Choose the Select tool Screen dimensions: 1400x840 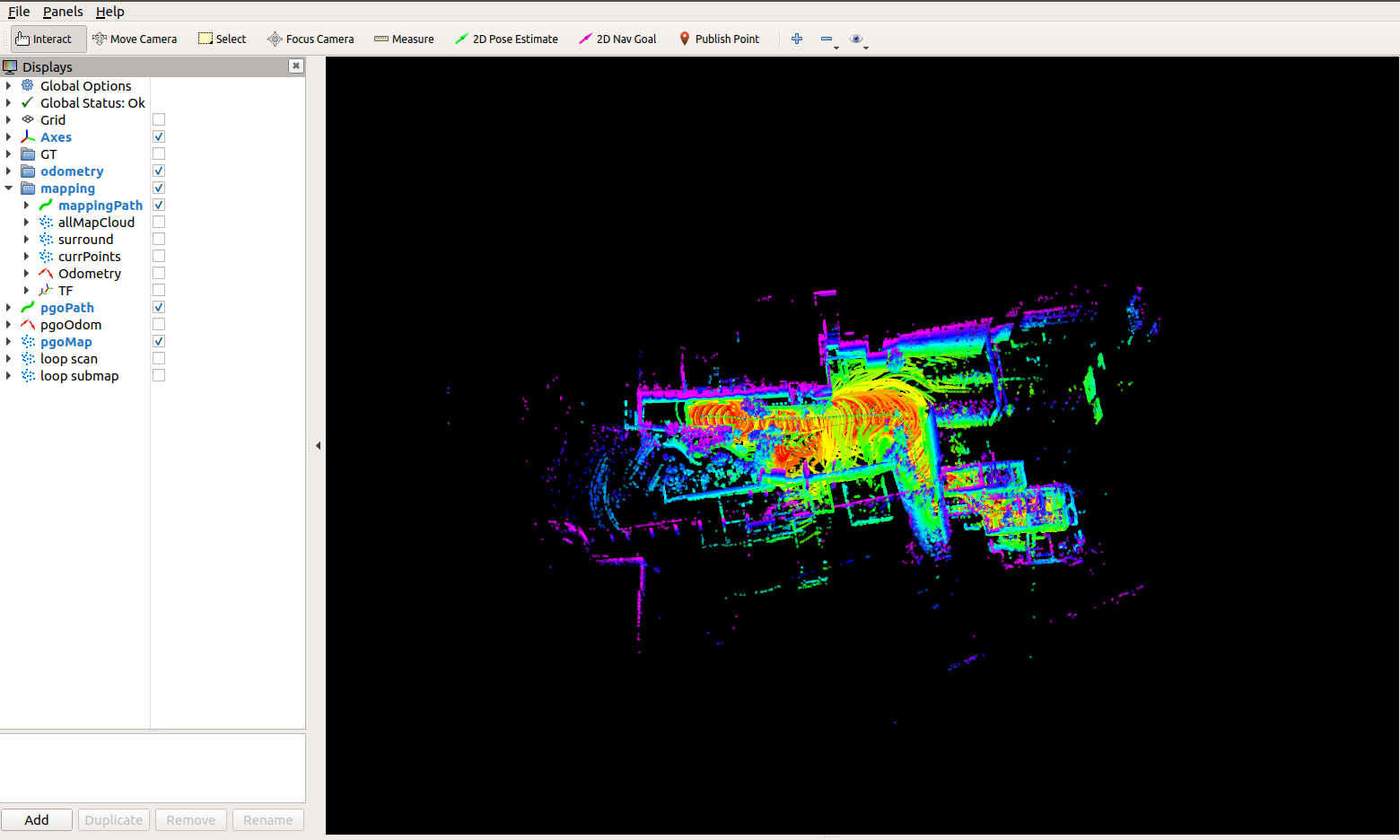pos(223,39)
